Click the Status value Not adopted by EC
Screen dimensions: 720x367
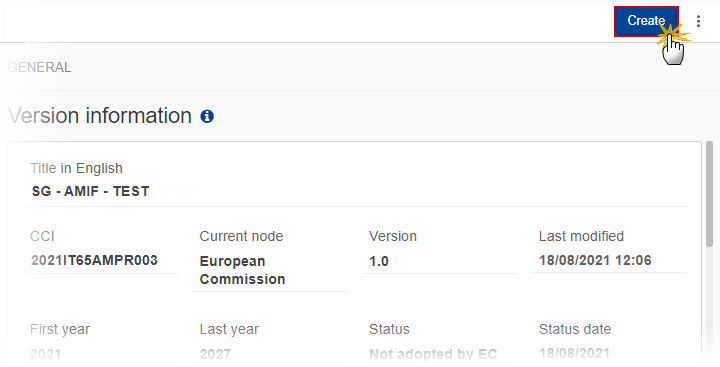[433, 354]
